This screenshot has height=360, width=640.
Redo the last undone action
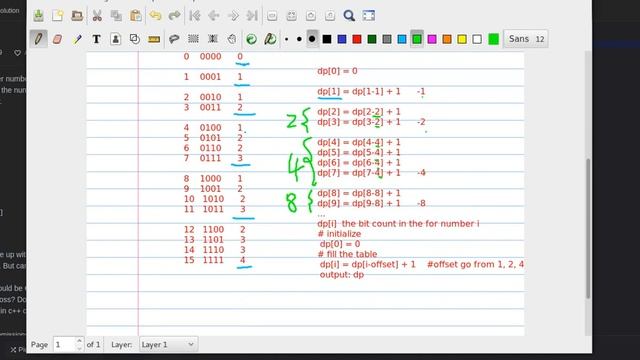click(x=174, y=16)
